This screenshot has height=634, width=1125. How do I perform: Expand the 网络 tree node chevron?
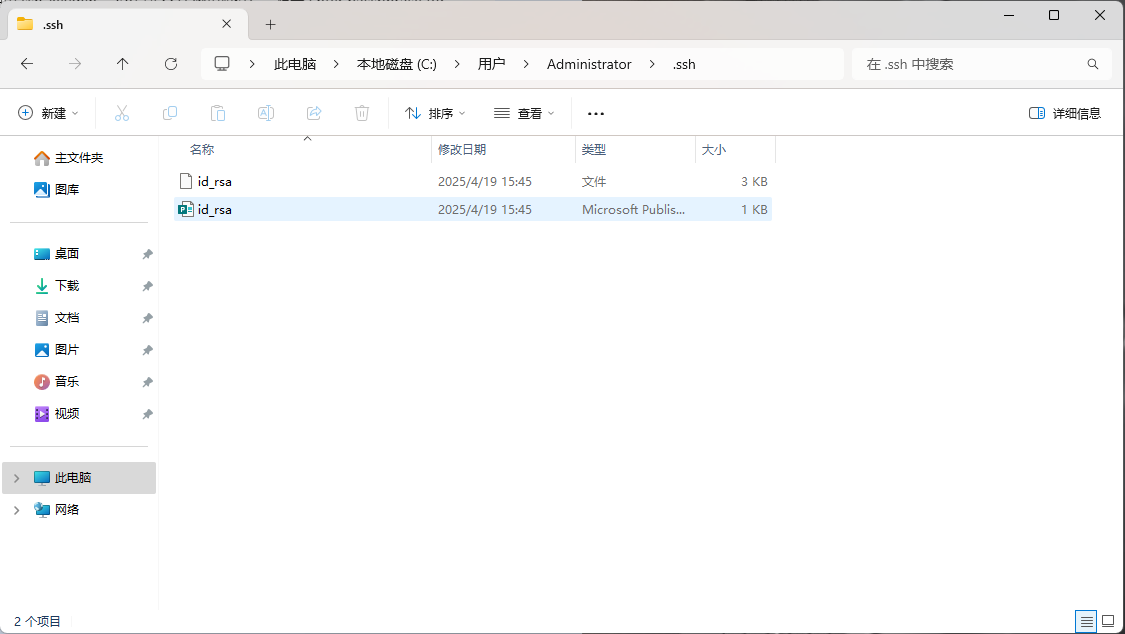(17, 510)
